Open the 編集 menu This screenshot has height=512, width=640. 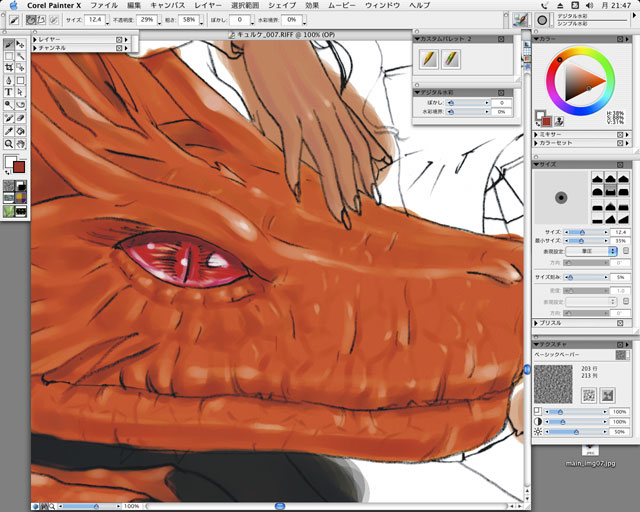134,5
